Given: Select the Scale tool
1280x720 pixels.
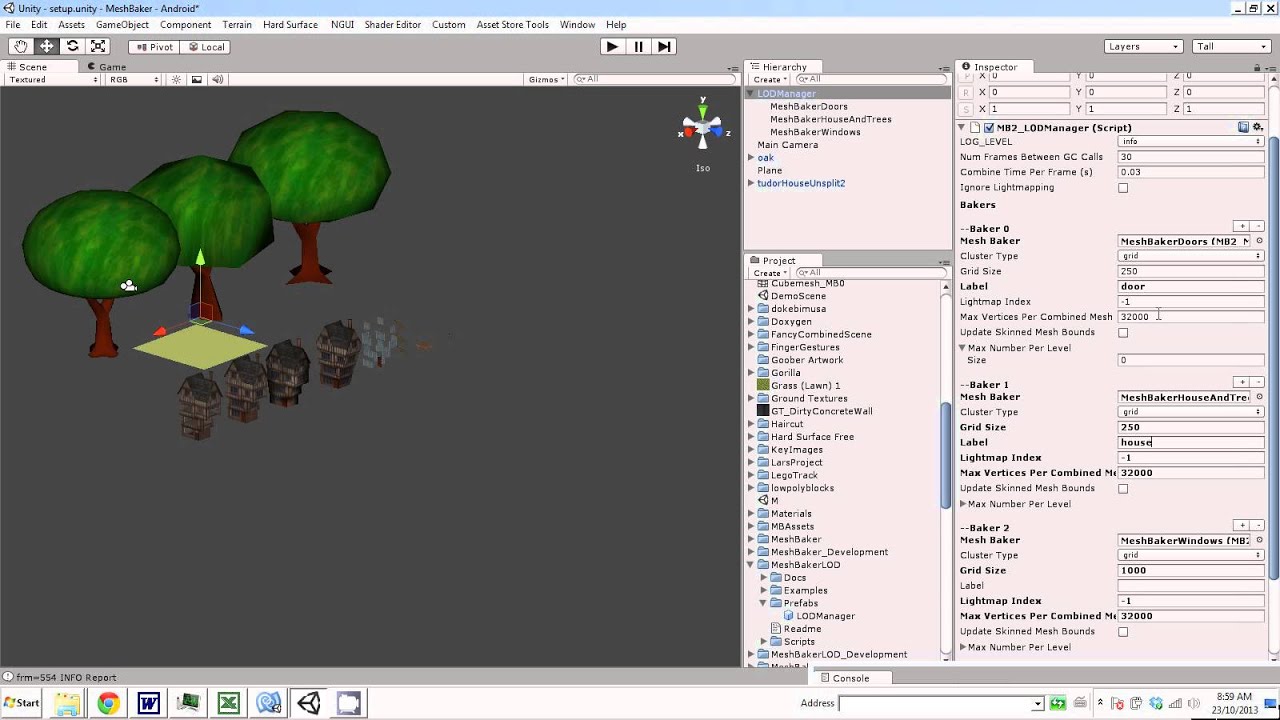Looking at the screenshot, I should pos(98,46).
